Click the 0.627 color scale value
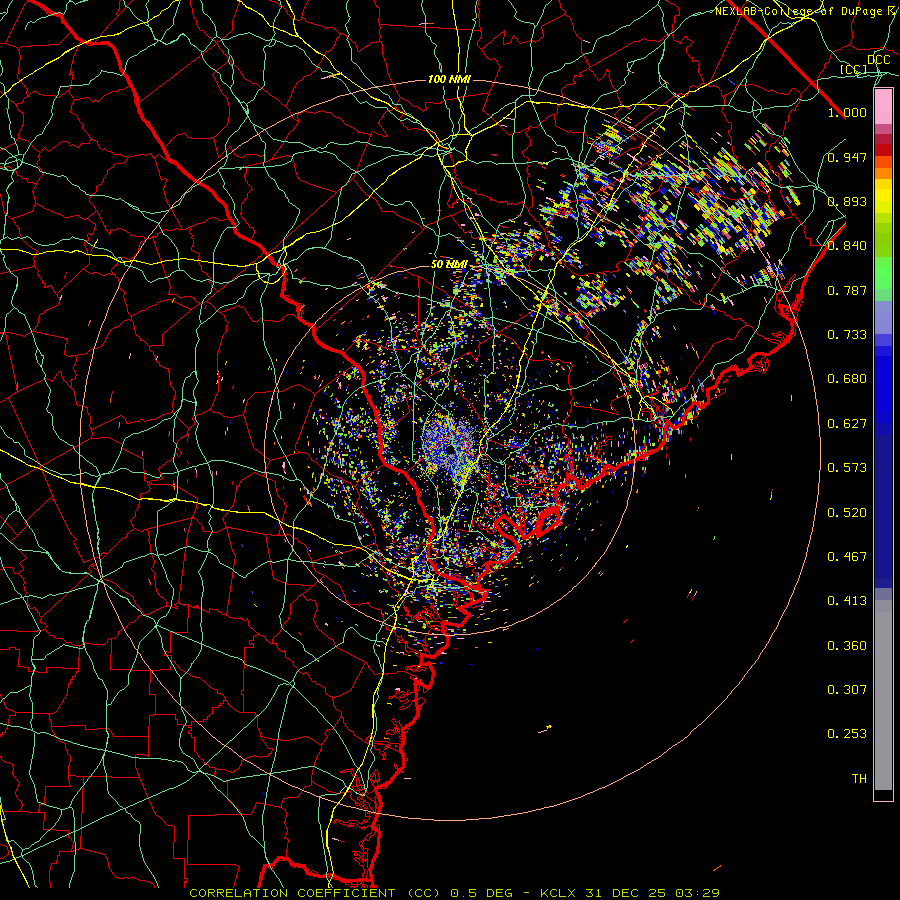The width and height of the screenshot is (900, 900). 847,424
